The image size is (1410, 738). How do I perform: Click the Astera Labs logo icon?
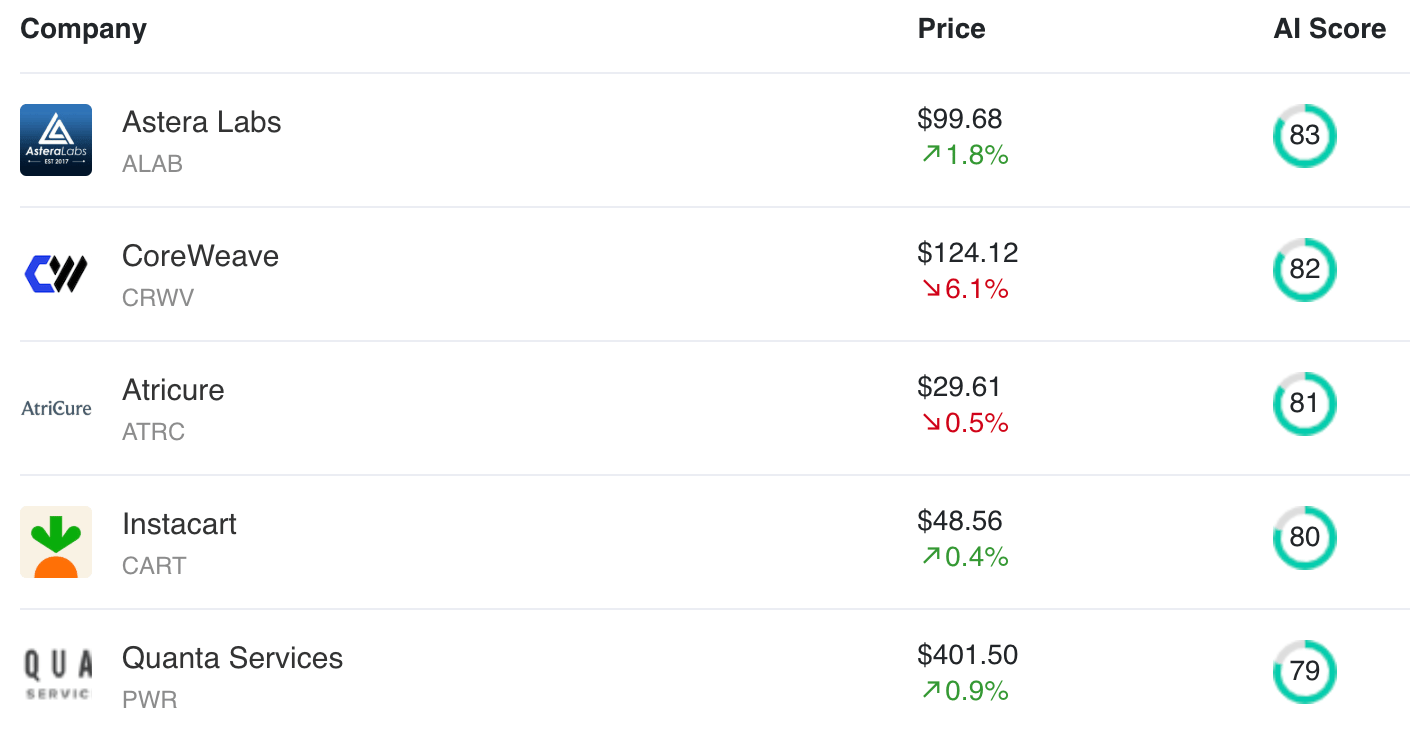56,140
